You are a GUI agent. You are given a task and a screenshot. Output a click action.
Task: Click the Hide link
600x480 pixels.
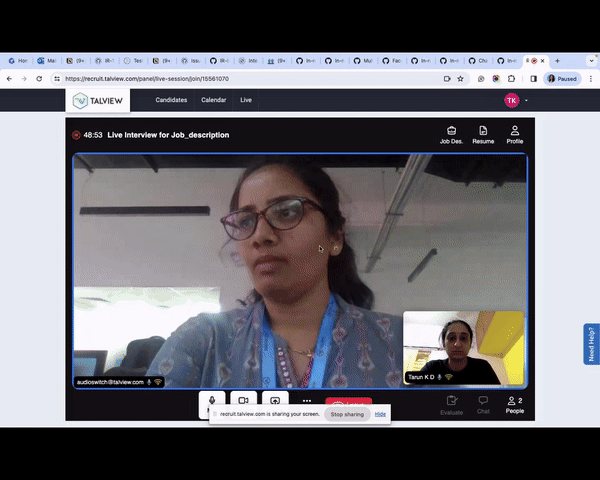380,414
